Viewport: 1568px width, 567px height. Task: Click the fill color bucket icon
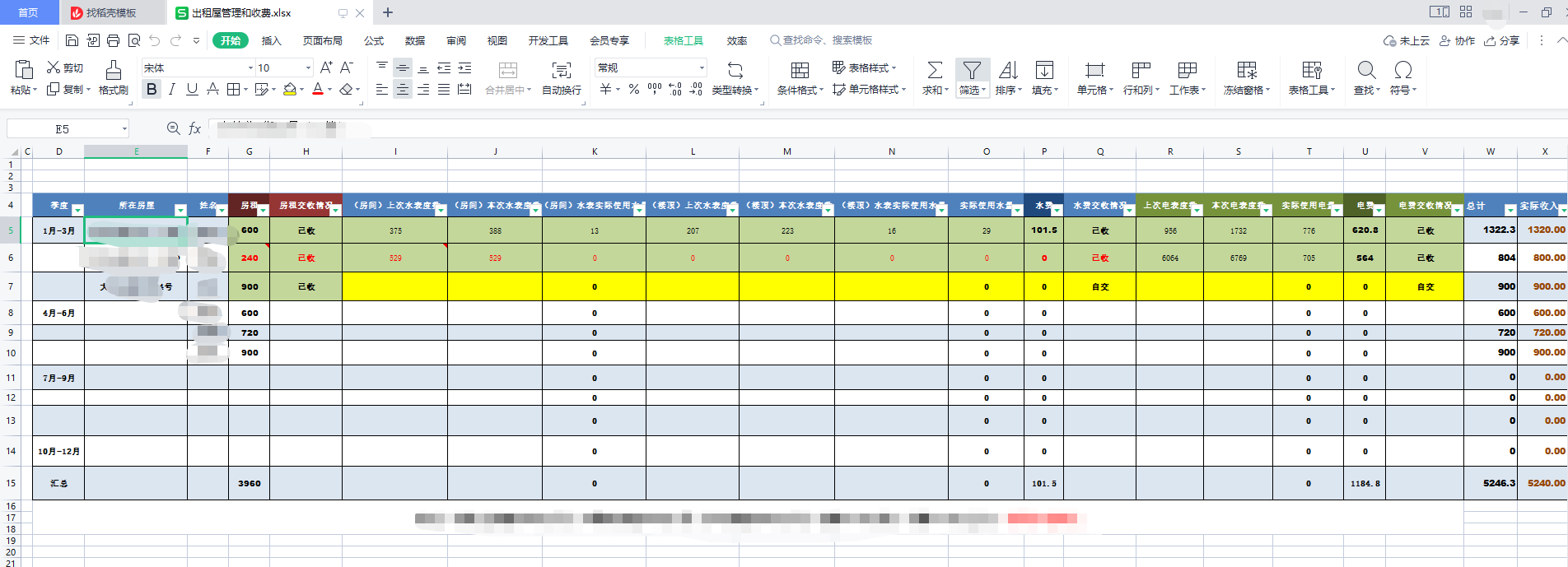pyautogui.click(x=290, y=89)
